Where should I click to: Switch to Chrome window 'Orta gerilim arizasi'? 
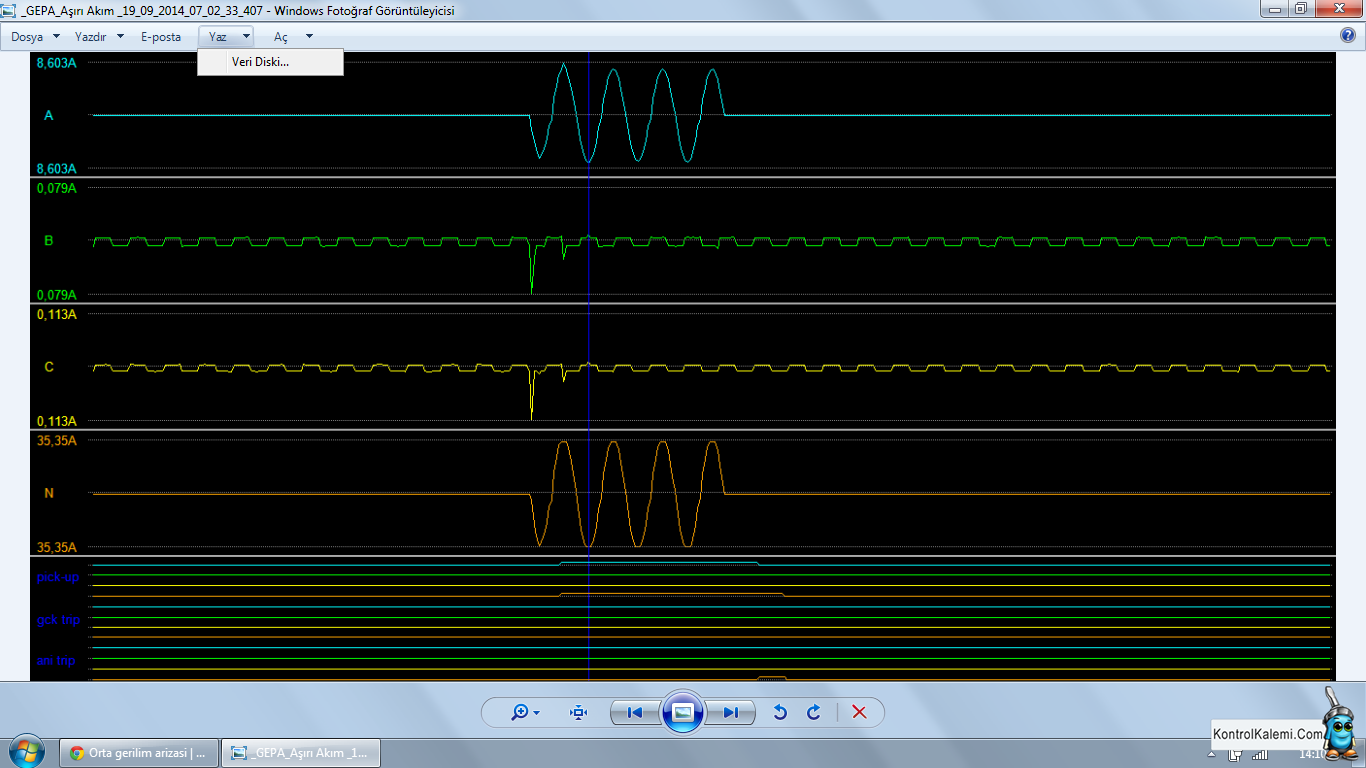pos(138,753)
